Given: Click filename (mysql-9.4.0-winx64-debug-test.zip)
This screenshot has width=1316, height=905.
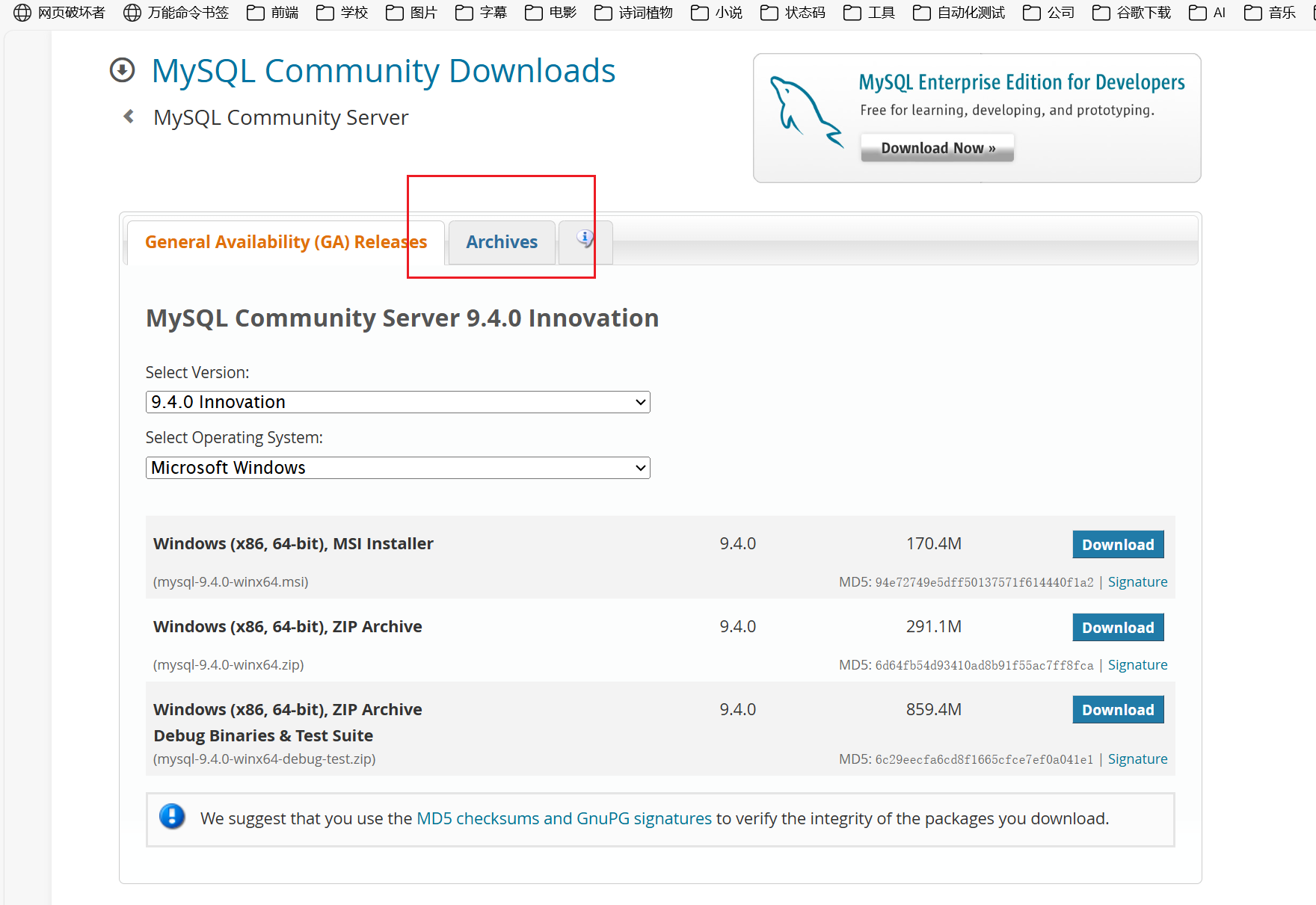Looking at the screenshot, I should pyautogui.click(x=265, y=759).
